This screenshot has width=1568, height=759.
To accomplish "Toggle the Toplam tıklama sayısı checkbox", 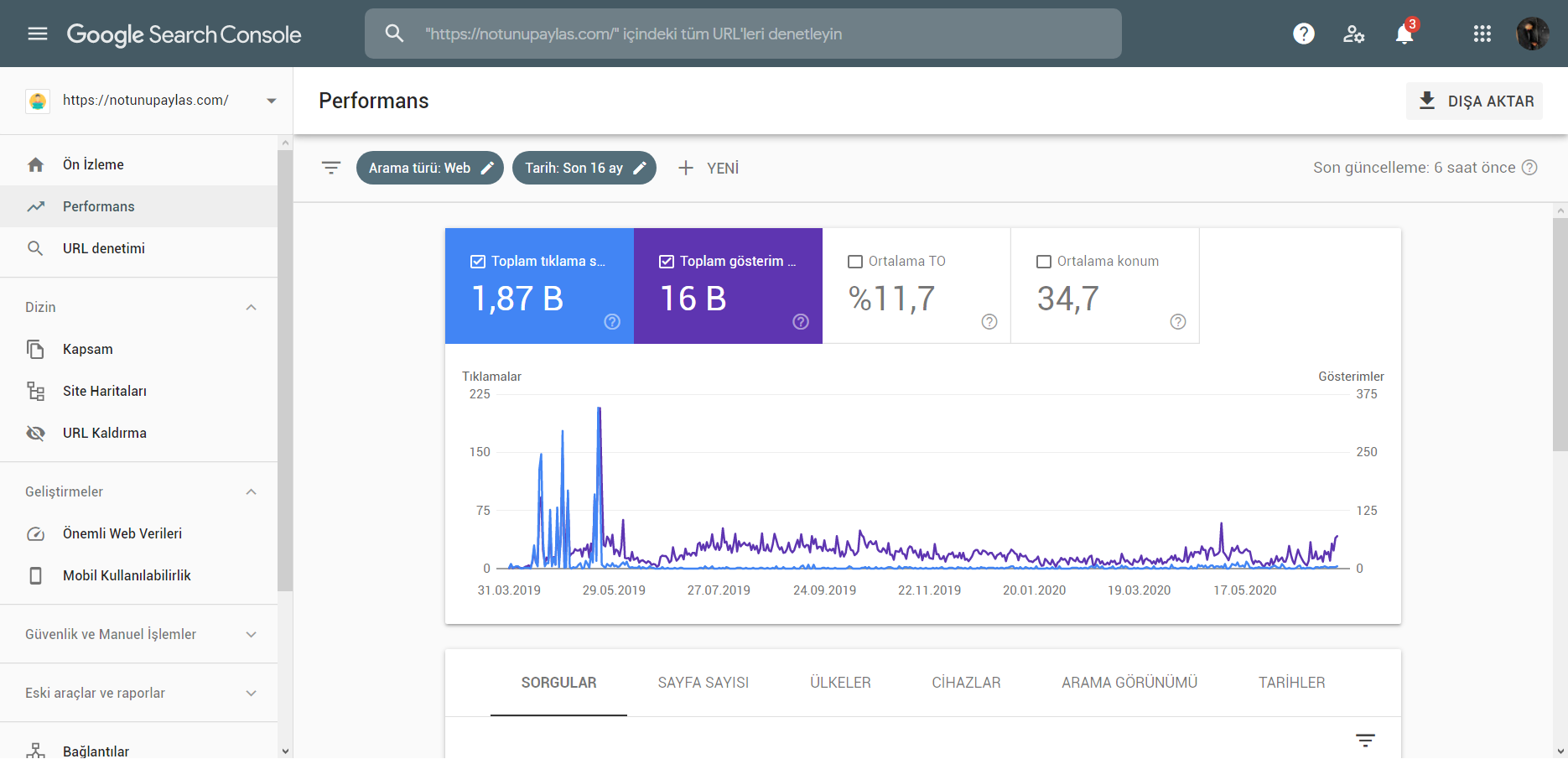I will (x=478, y=262).
